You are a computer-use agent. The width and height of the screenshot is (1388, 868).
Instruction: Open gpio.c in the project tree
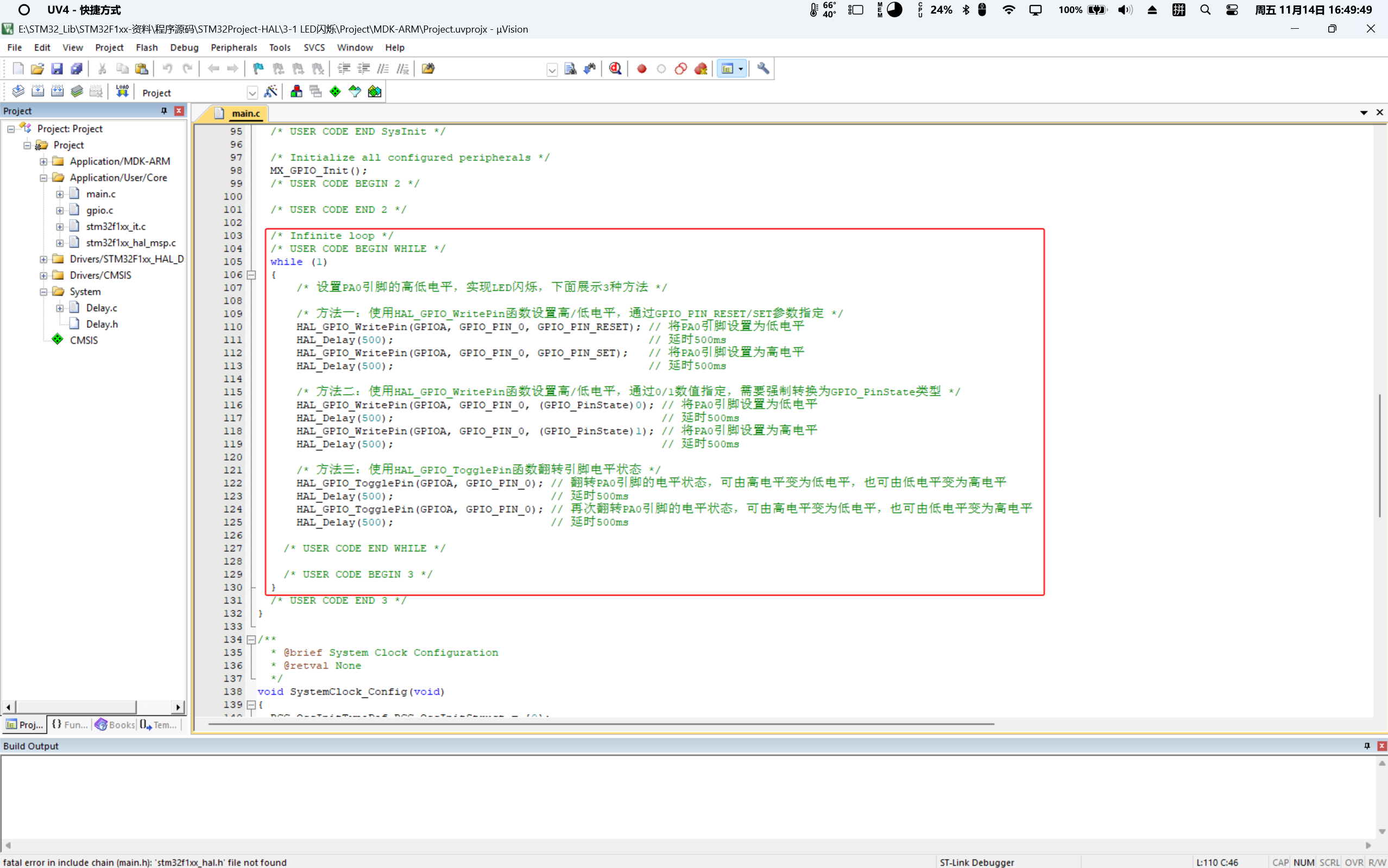[x=99, y=210]
